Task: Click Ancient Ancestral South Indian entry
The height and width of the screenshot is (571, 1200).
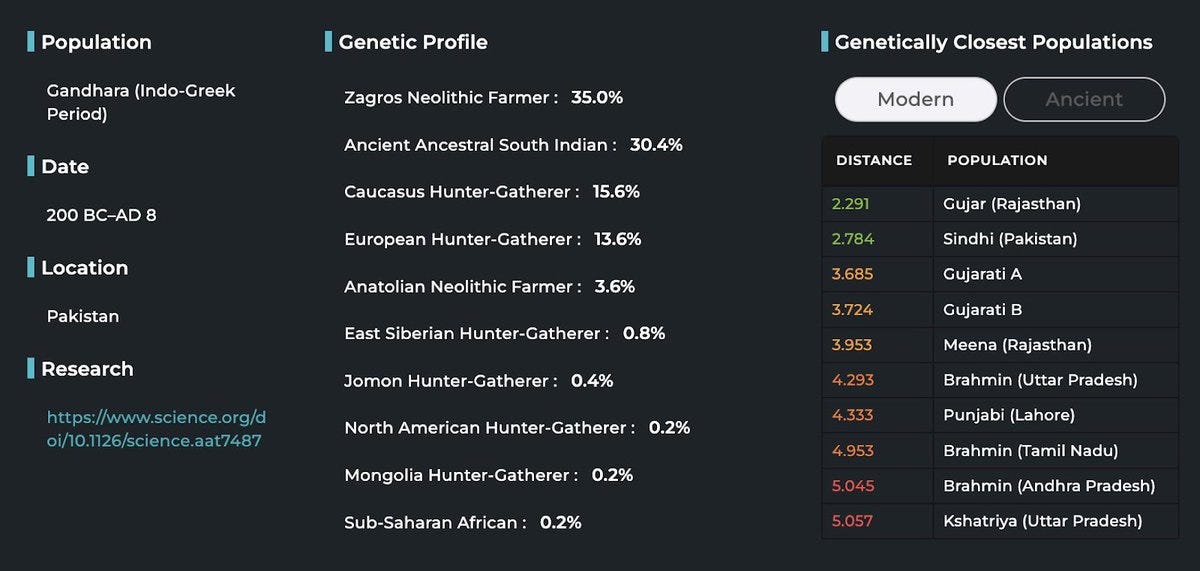Action: (x=480, y=145)
